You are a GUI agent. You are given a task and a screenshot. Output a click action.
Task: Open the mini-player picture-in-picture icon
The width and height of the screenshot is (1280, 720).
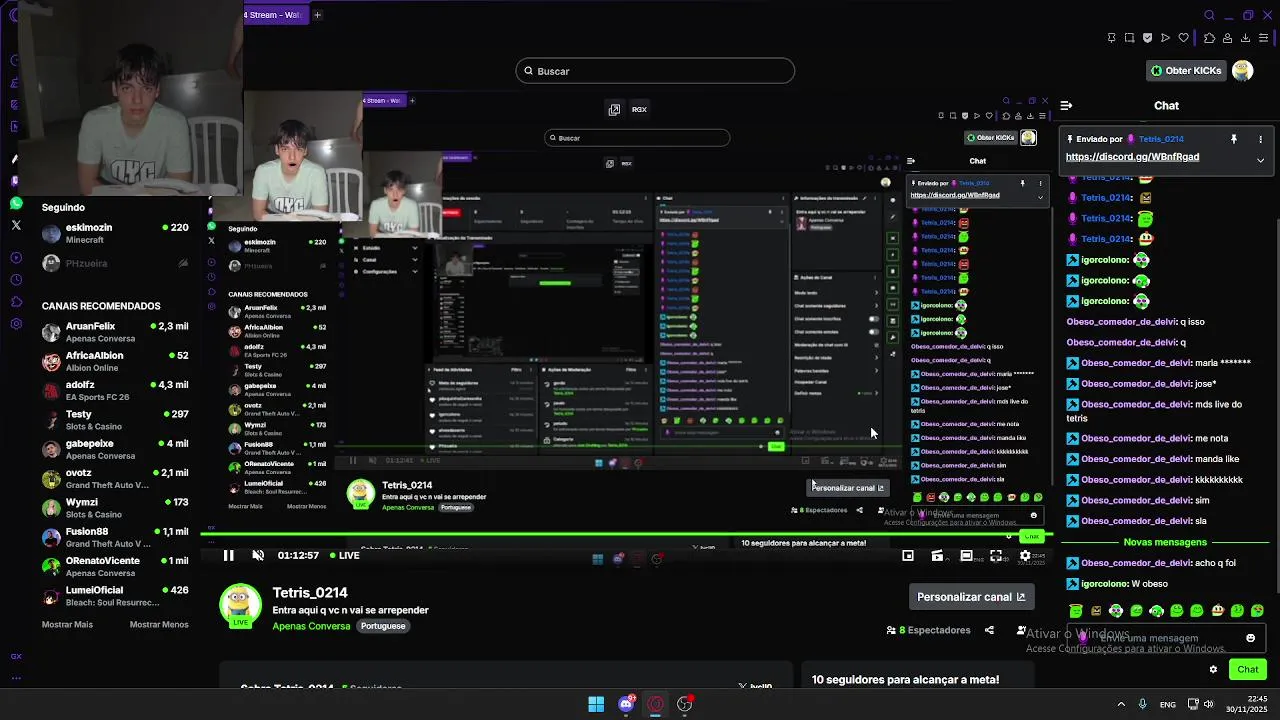click(x=908, y=556)
